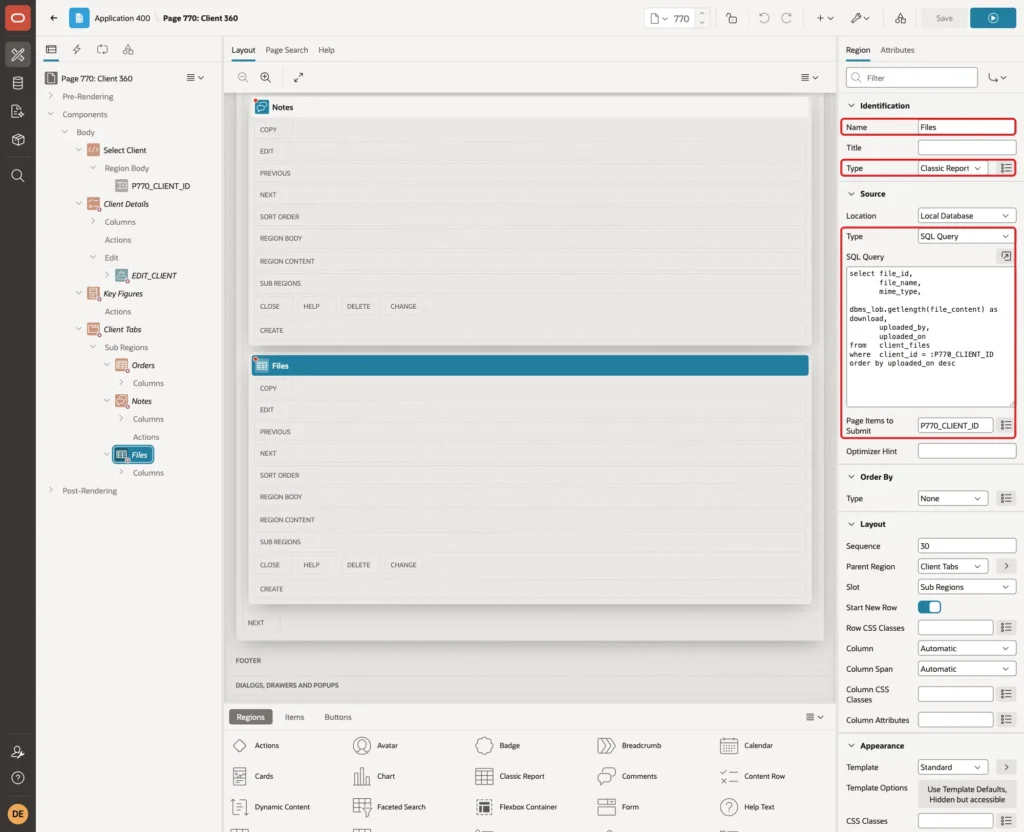Collapse the Identification section

[x=851, y=106]
